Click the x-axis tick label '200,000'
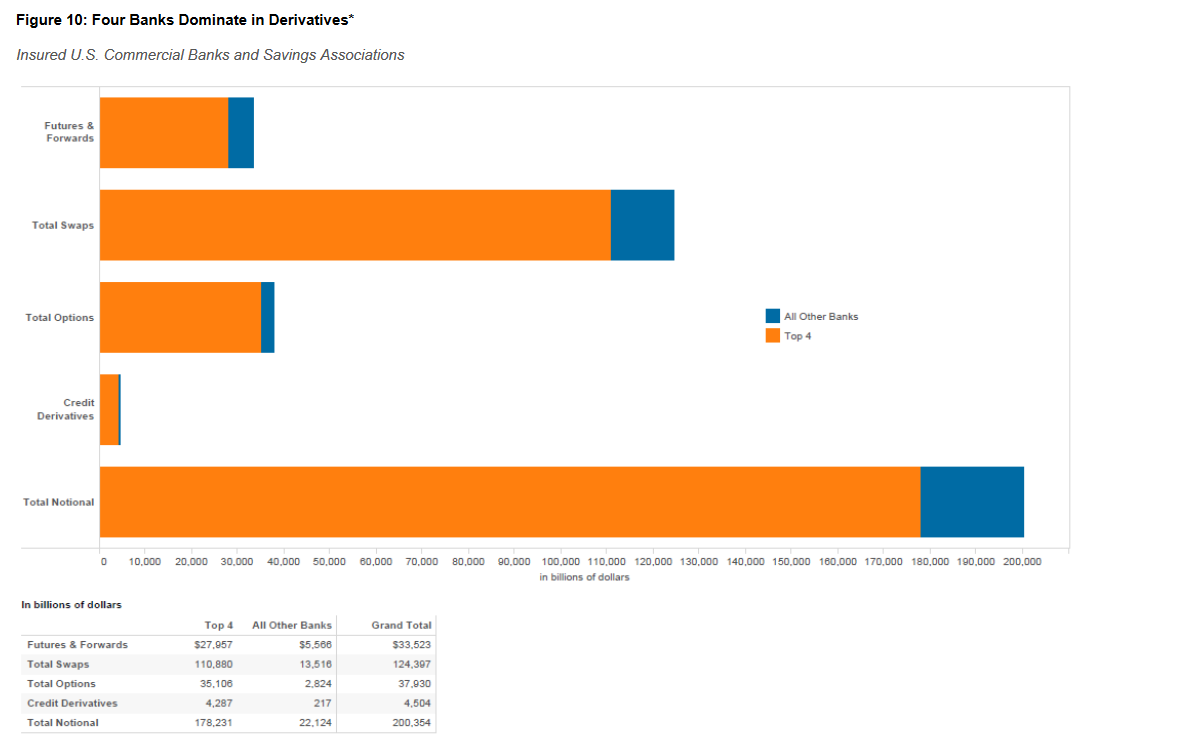Image resolution: width=1178 pixels, height=741 pixels. (x=1022, y=562)
